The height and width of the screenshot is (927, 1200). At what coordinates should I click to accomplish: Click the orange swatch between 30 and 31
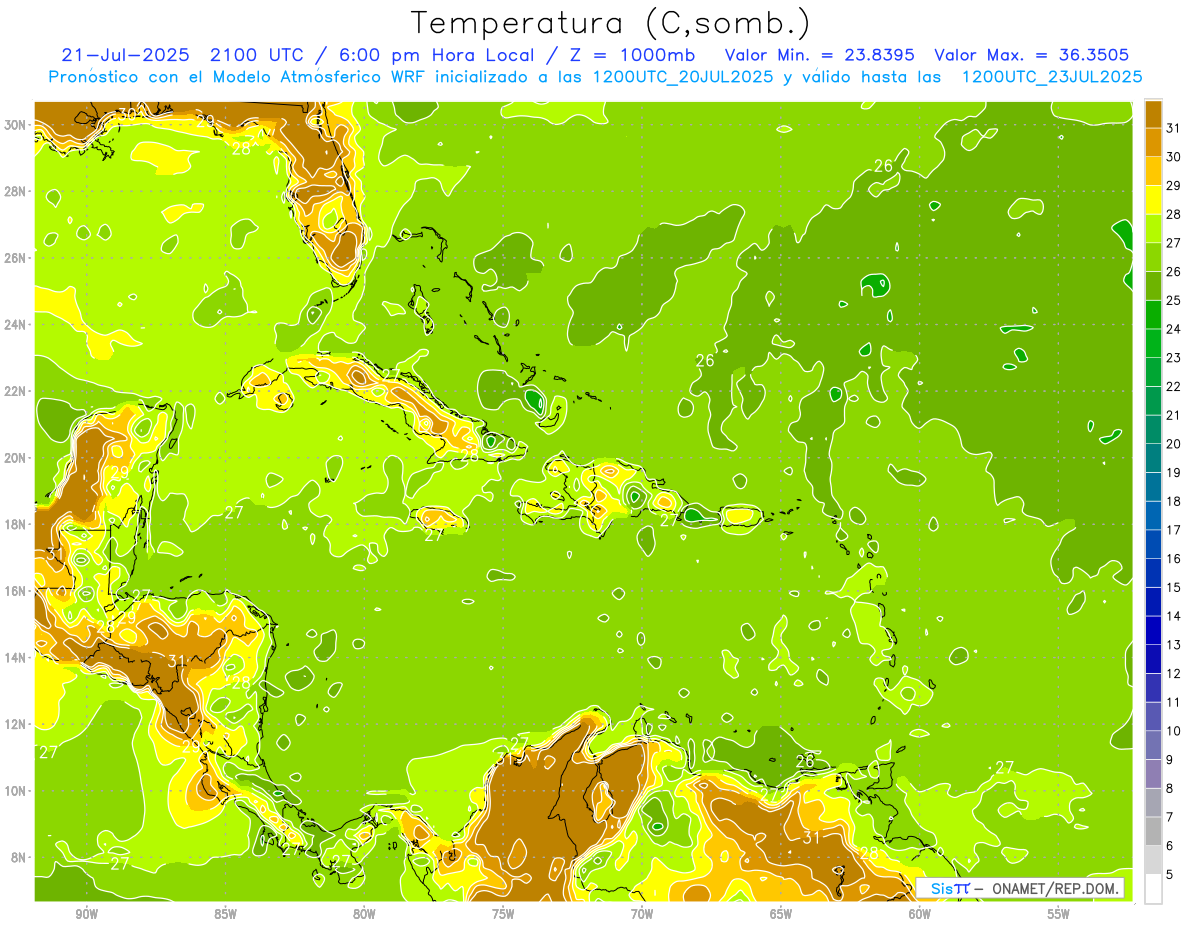[x=1154, y=143]
